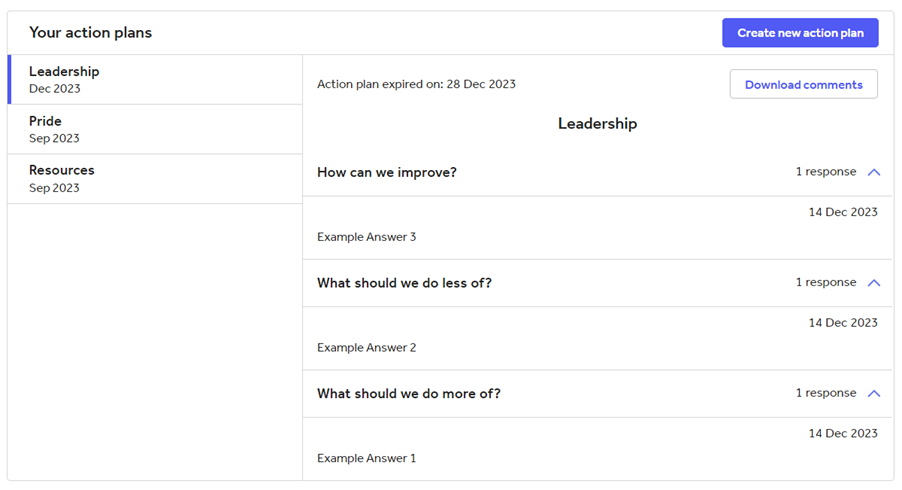Collapse the "How can we improve?" chevron
Viewport: 902px width, 490px height.
tap(874, 172)
